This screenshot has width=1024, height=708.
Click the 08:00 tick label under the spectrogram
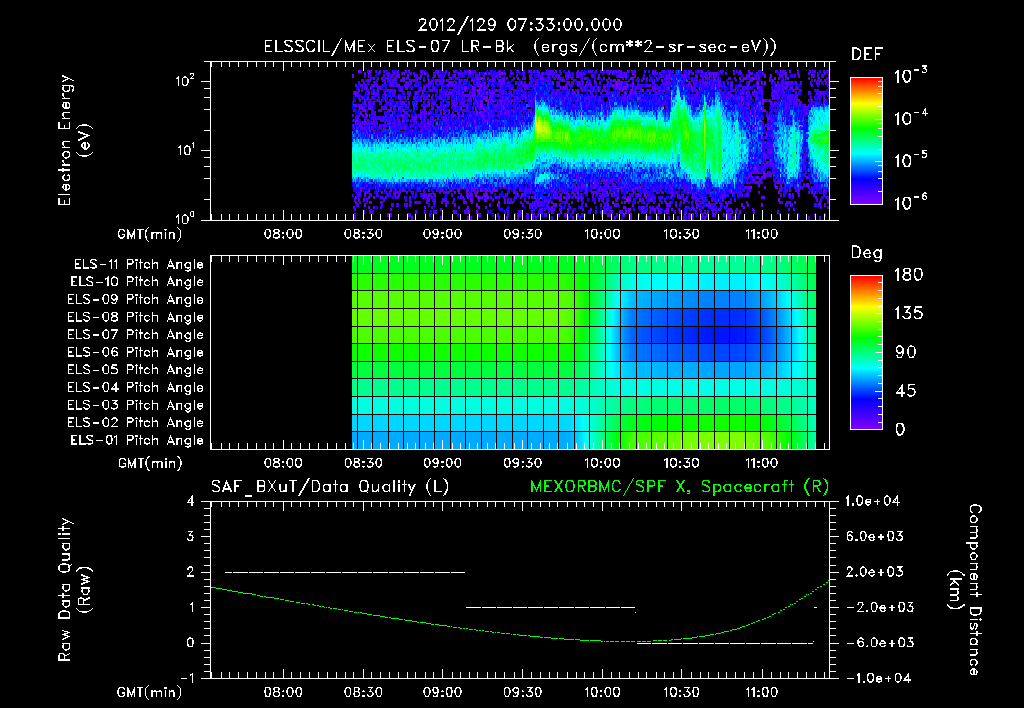click(283, 234)
